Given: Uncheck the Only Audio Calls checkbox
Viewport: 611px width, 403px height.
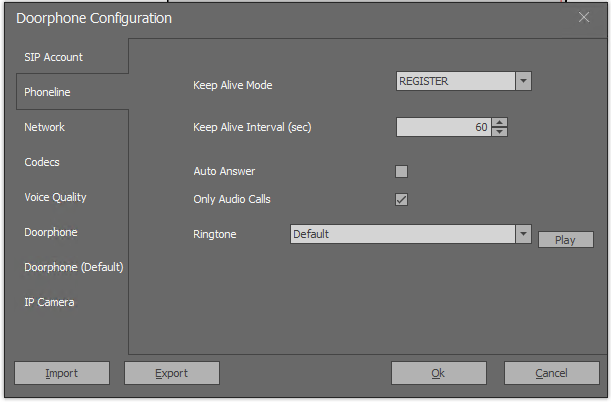Looking at the screenshot, I should [x=401, y=200].
